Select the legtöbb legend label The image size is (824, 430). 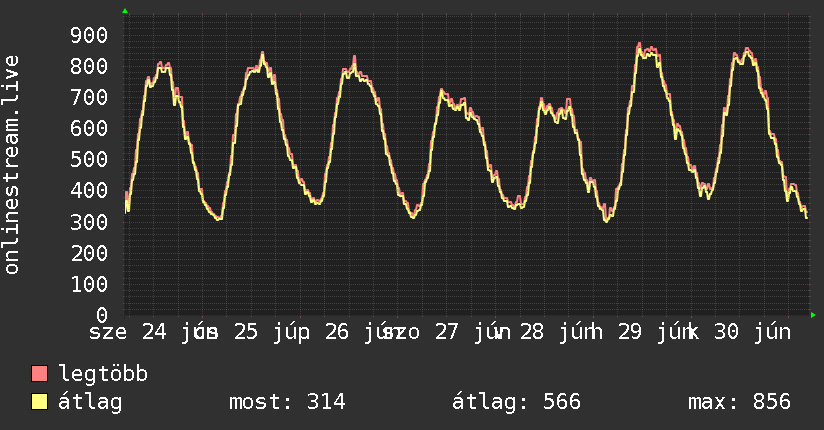(x=103, y=374)
